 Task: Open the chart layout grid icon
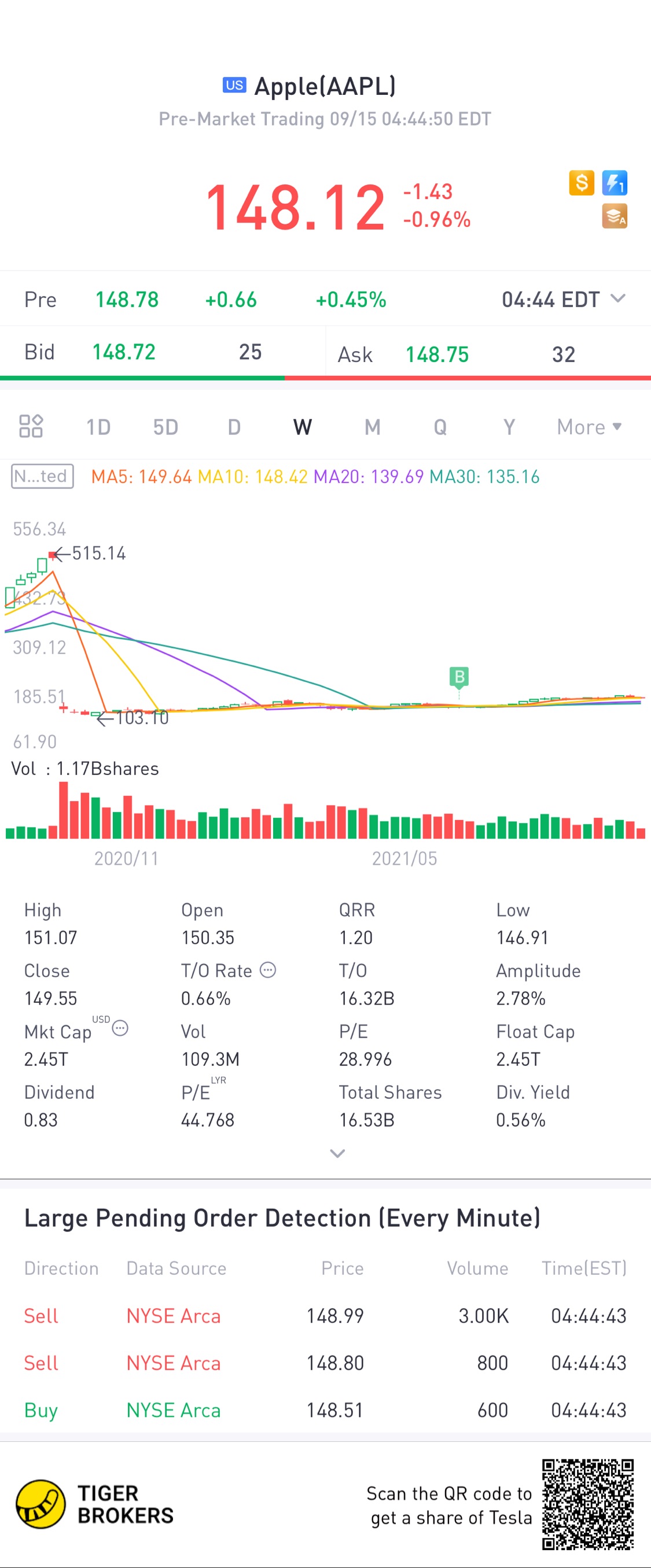(31, 426)
